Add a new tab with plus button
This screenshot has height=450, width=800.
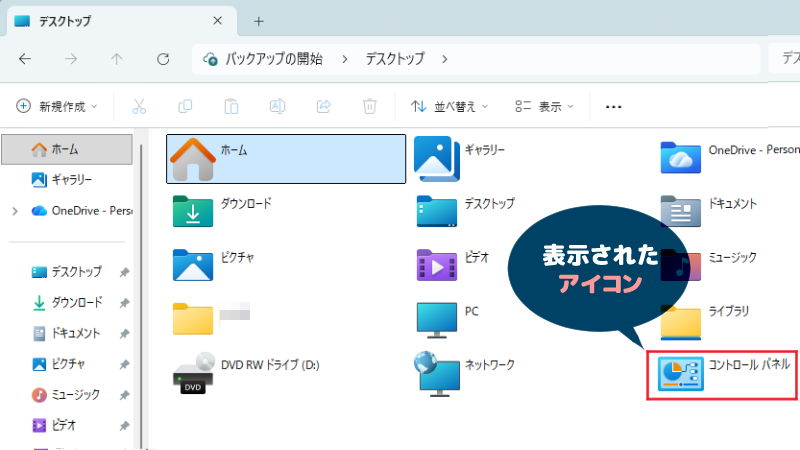click(x=259, y=21)
